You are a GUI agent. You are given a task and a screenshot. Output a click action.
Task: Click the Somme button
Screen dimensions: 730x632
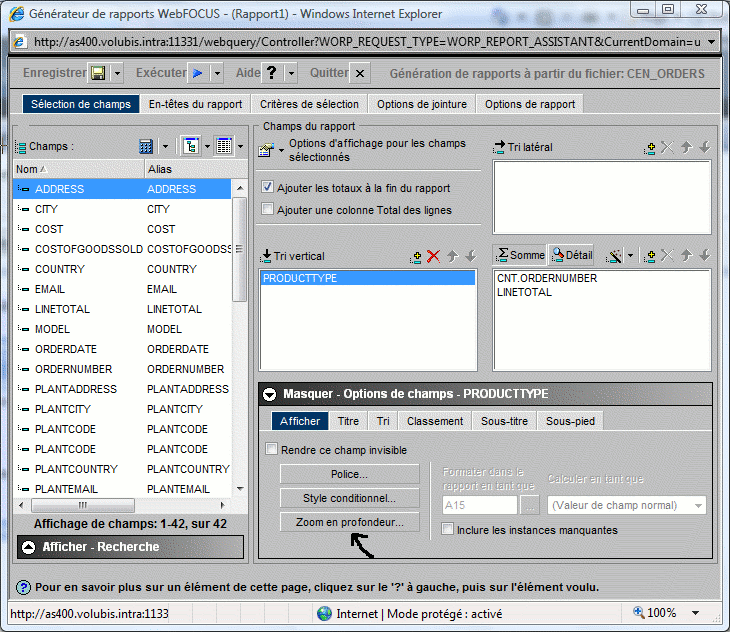tap(520, 255)
